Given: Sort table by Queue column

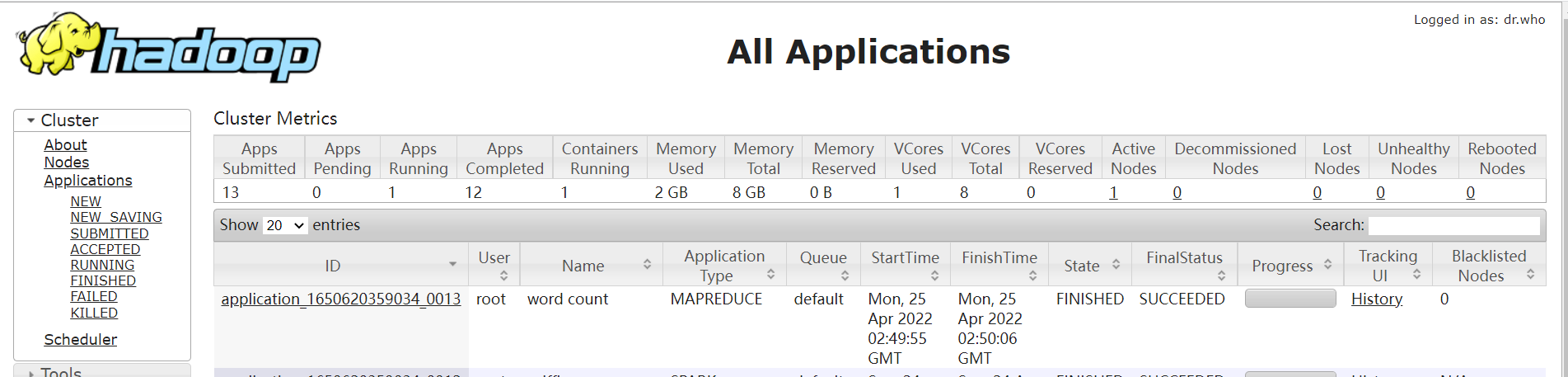Looking at the screenshot, I should pyautogui.click(x=823, y=265).
